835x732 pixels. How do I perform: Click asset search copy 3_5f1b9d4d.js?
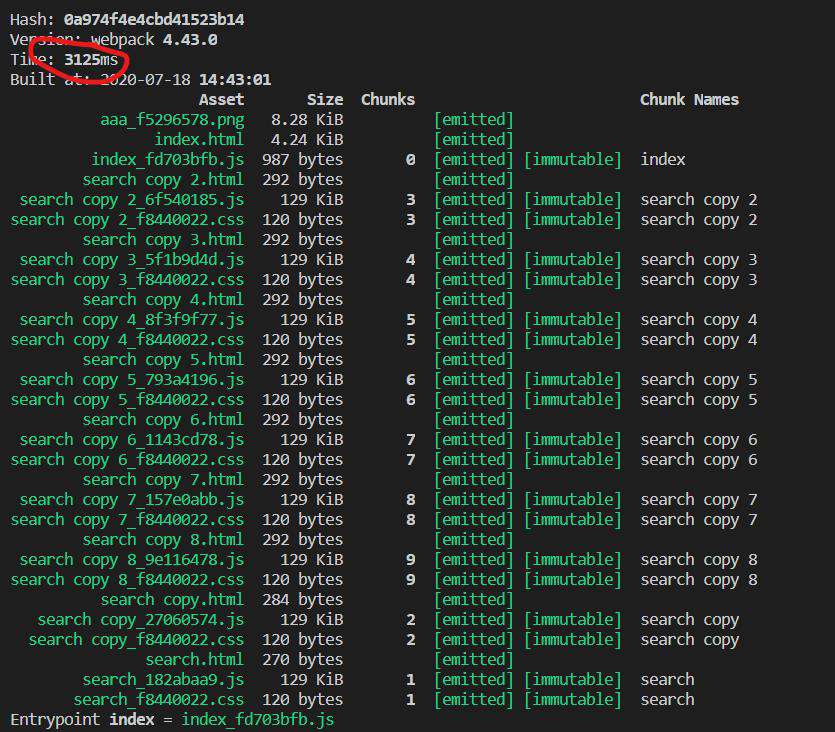coord(132,260)
